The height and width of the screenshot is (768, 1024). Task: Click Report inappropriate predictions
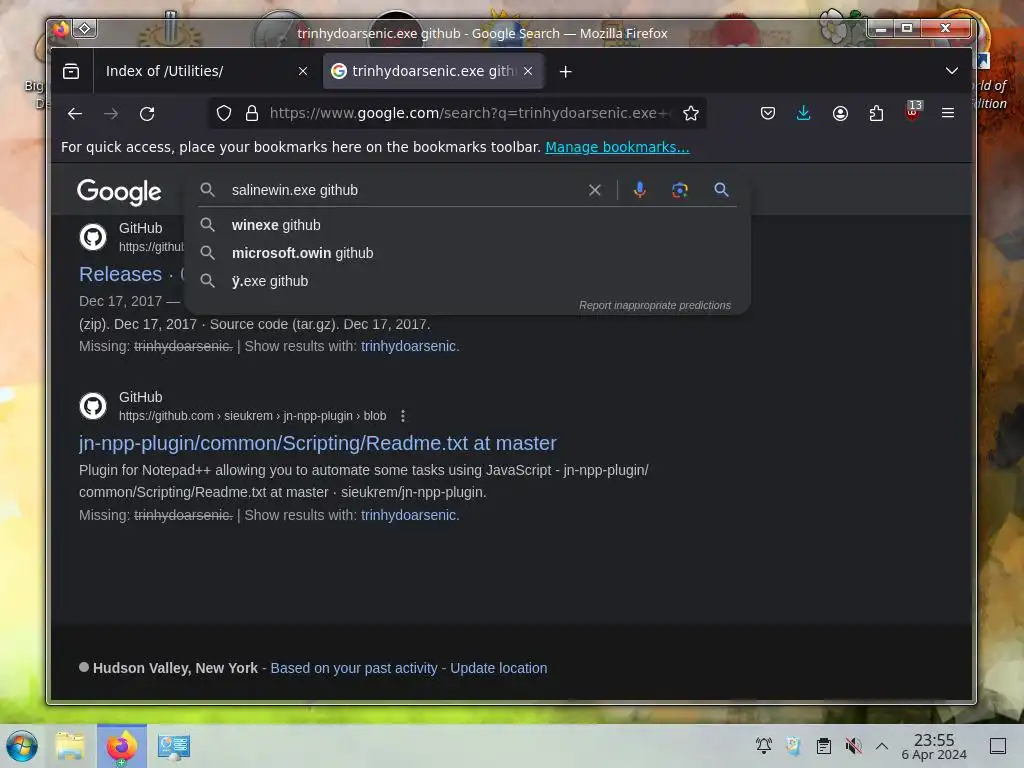[655, 306]
